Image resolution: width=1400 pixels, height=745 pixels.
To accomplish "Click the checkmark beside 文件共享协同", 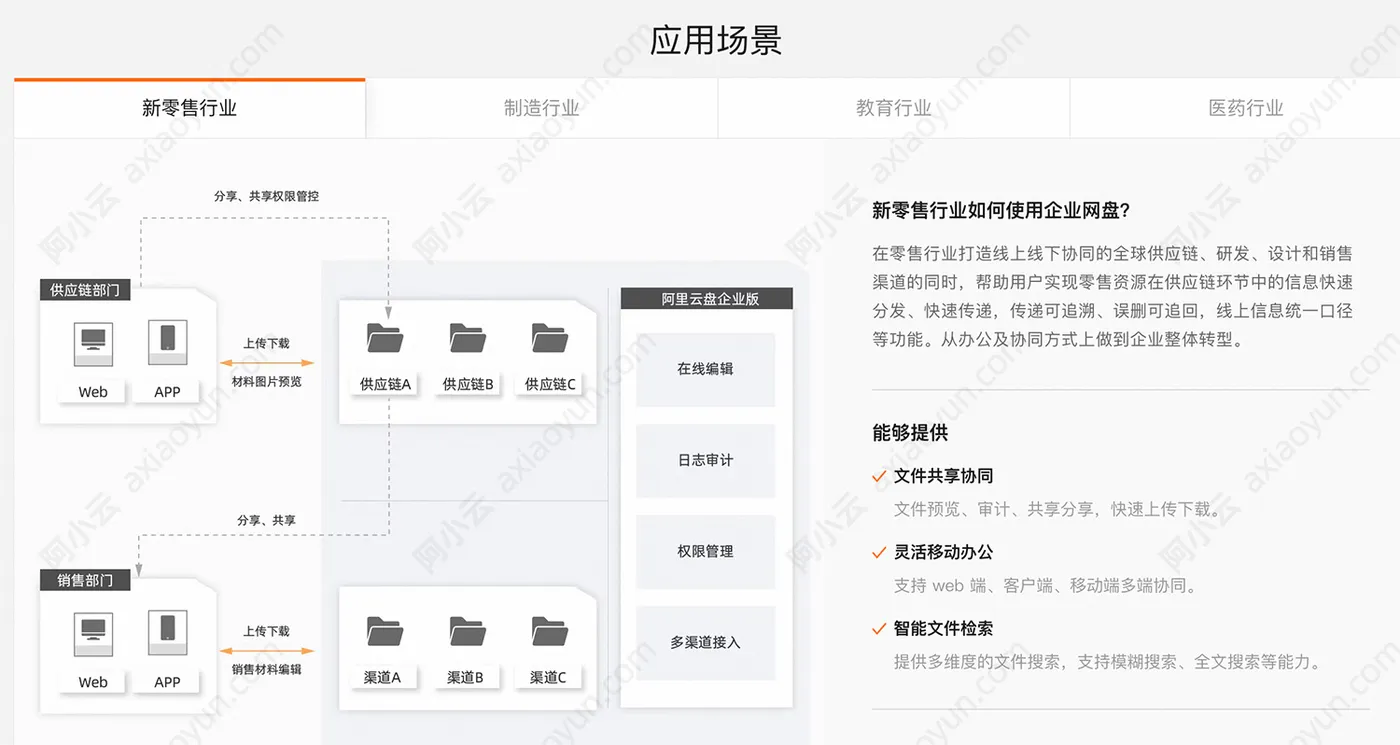I will tap(880, 477).
